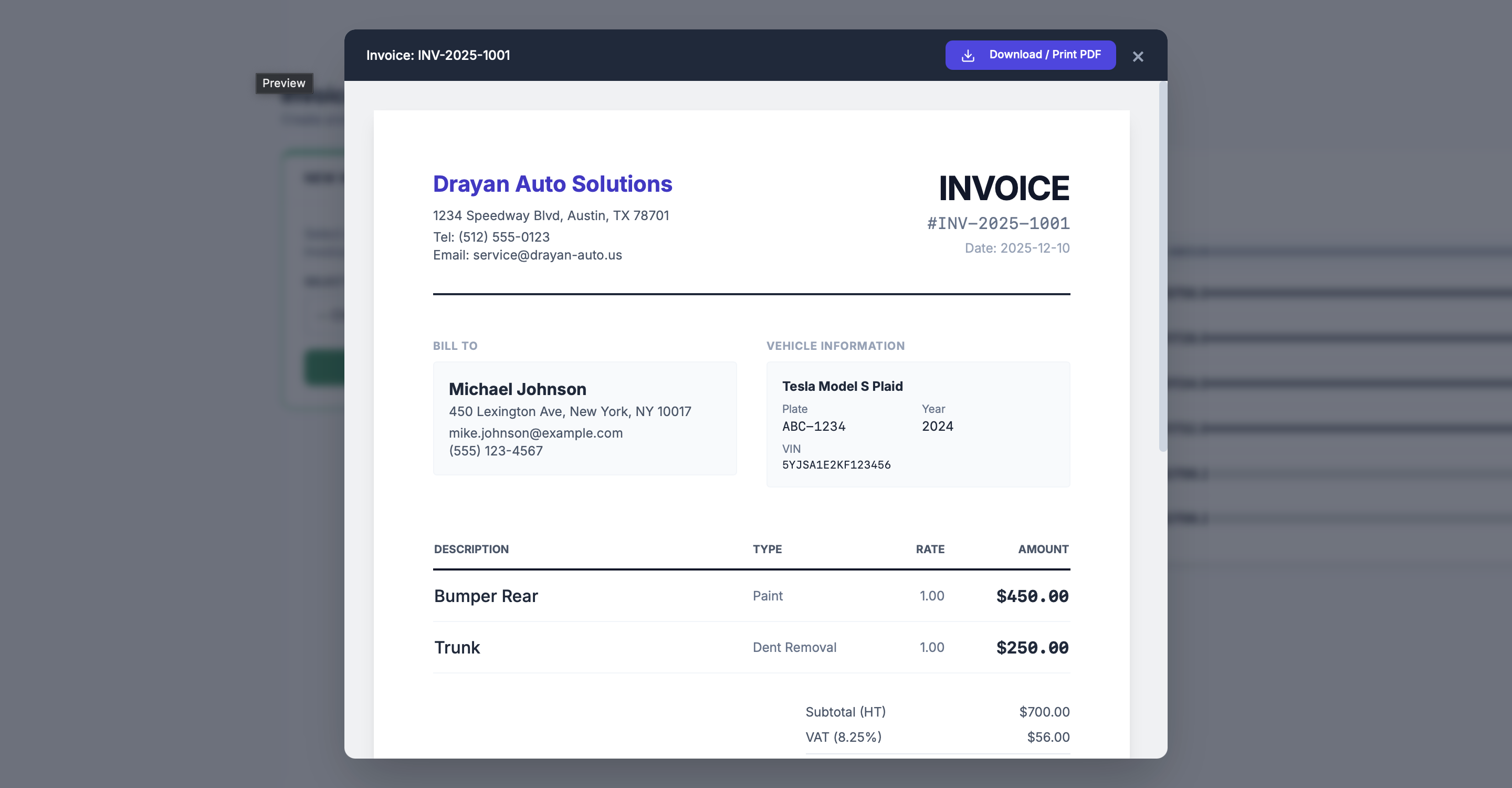Click the VEHICLE INFORMATION section label
The width and height of the screenshot is (1512, 788).
[835, 346]
